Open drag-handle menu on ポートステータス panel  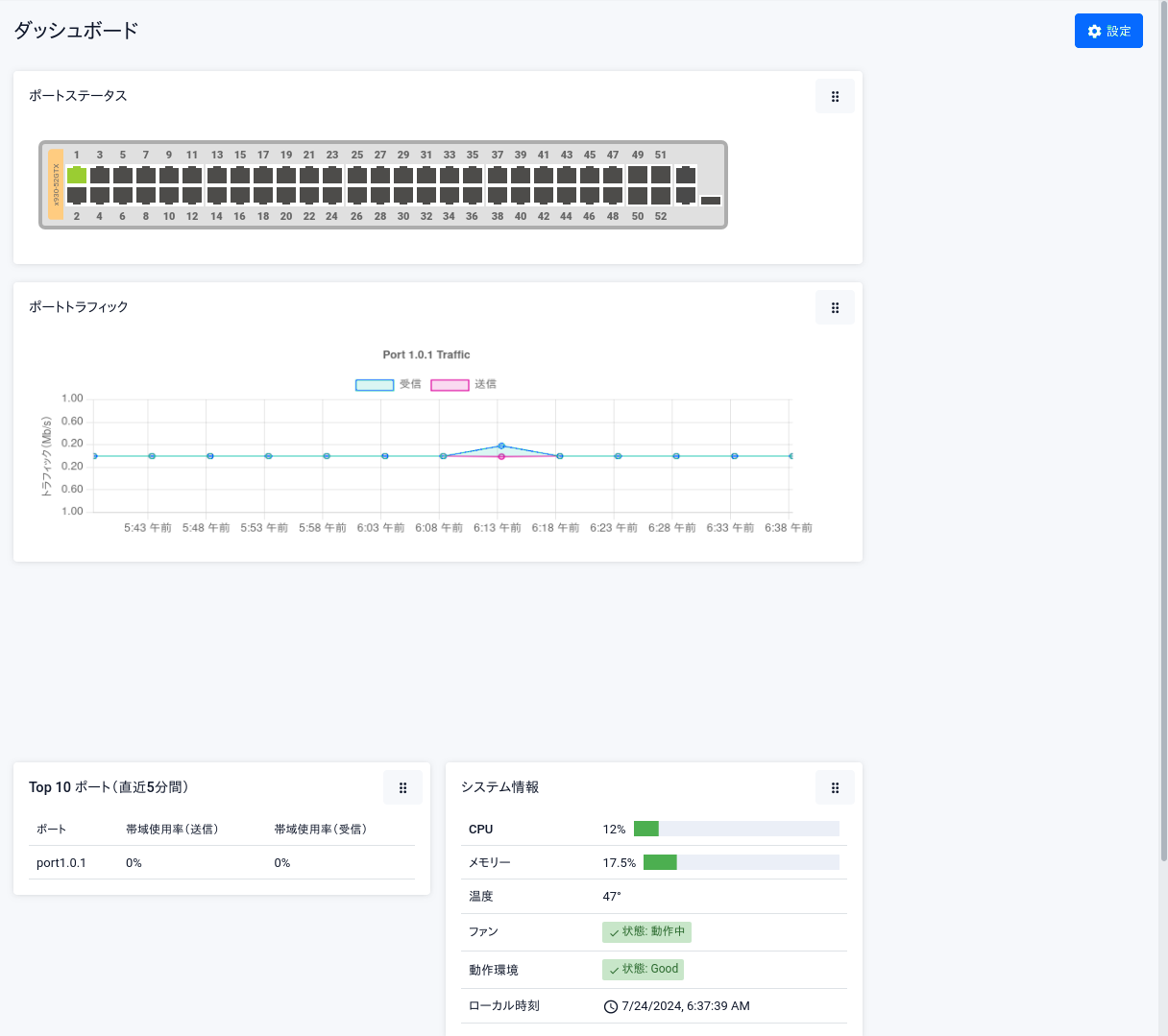[x=835, y=96]
